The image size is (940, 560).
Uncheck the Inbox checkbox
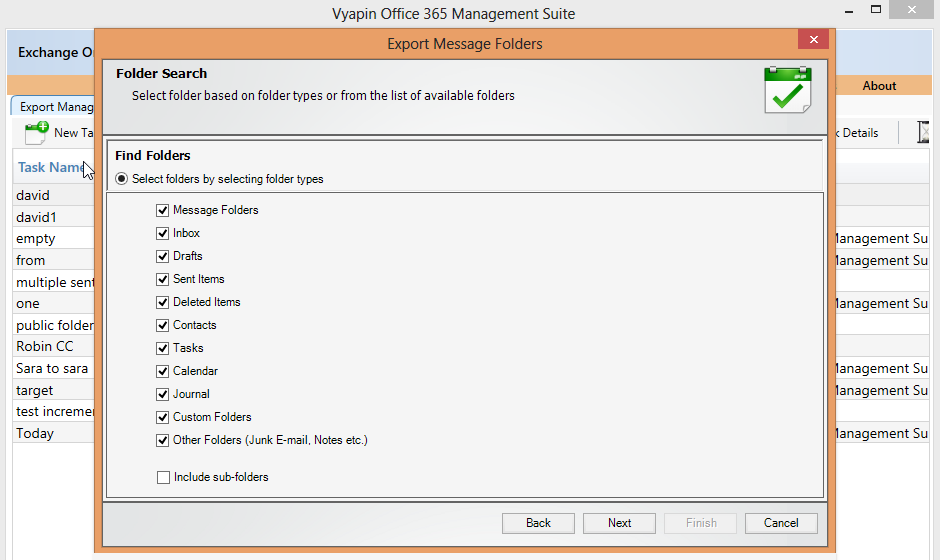pos(162,233)
